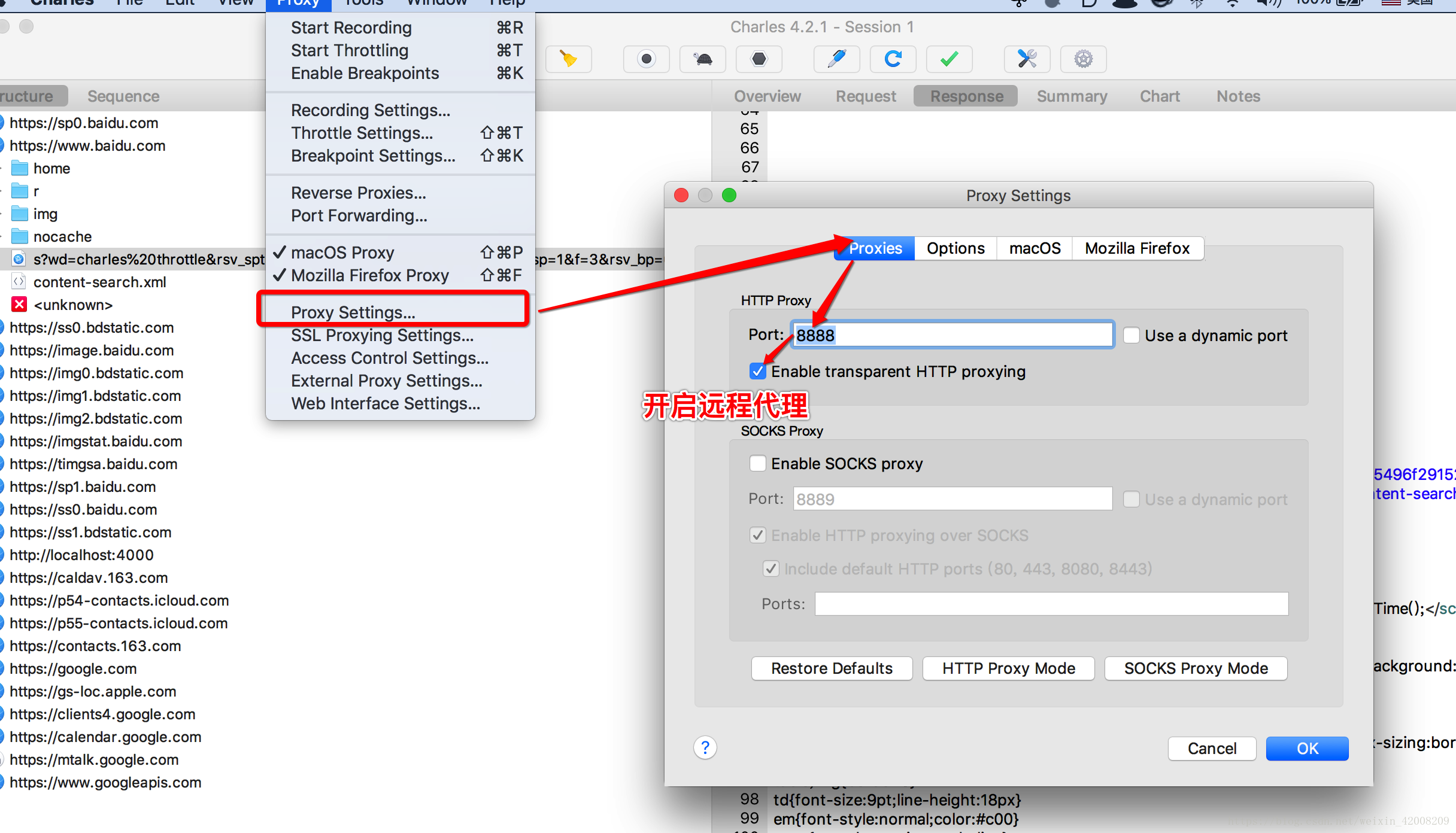The image size is (1456, 833).
Task: Open the Notes tab
Action: [1238, 96]
